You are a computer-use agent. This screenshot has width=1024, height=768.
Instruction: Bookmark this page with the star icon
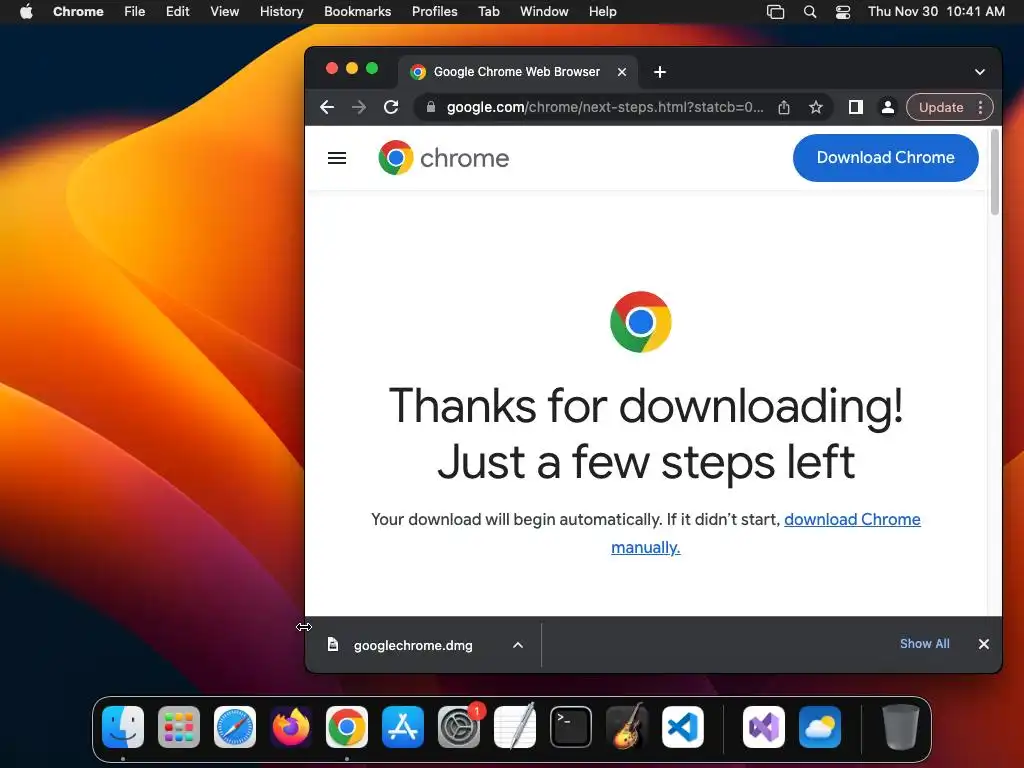816,107
